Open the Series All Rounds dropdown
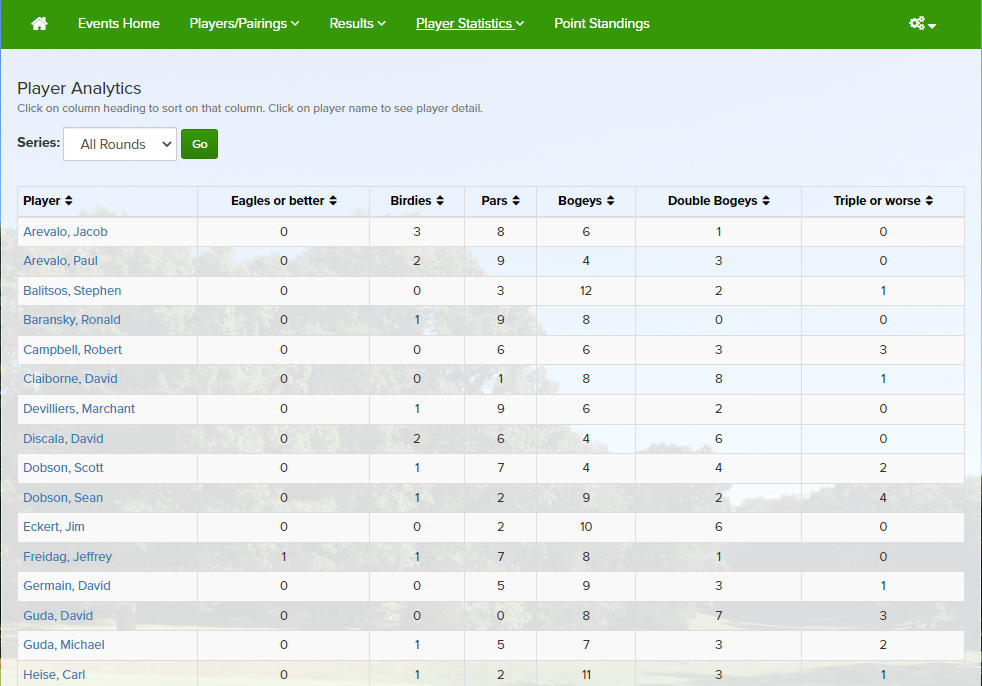The image size is (982, 686). click(120, 144)
